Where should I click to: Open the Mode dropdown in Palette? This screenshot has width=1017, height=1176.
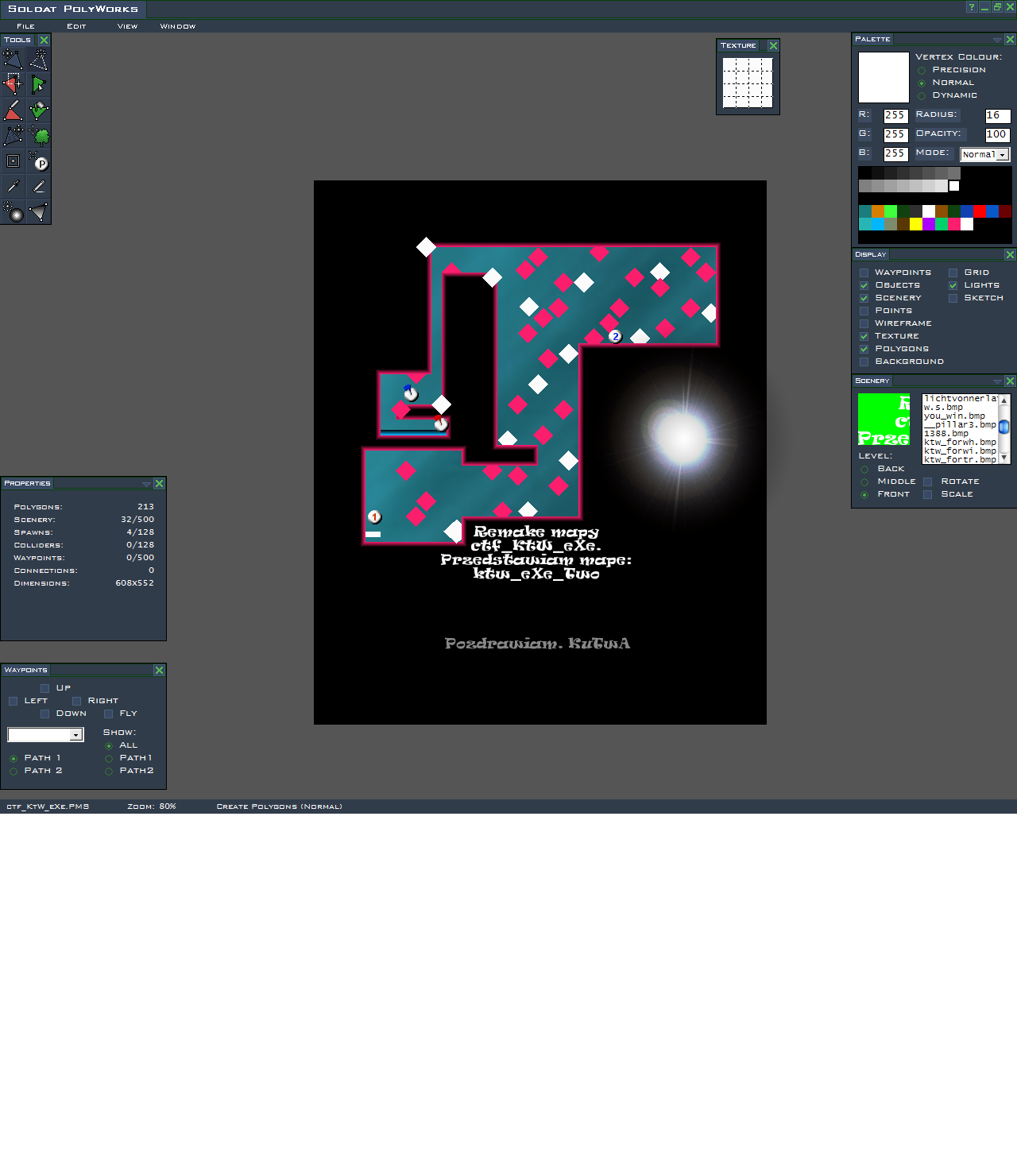click(x=1003, y=155)
